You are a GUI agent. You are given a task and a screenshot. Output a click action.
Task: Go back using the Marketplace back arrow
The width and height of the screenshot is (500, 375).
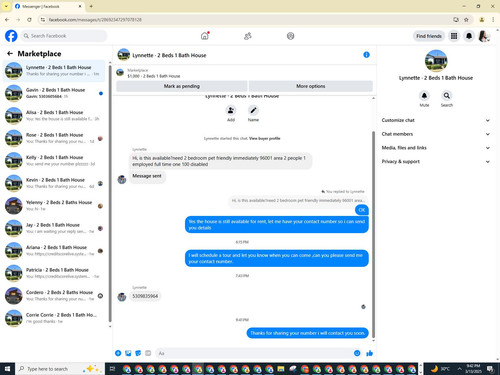click(x=10, y=53)
